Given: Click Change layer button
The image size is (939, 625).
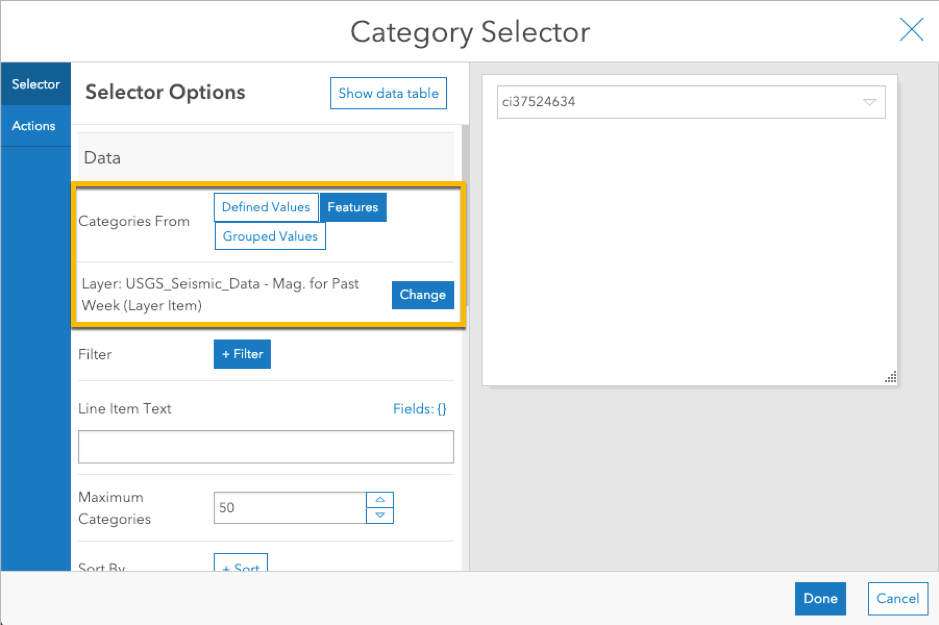Looking at the screenshot, I should [422, 295].
